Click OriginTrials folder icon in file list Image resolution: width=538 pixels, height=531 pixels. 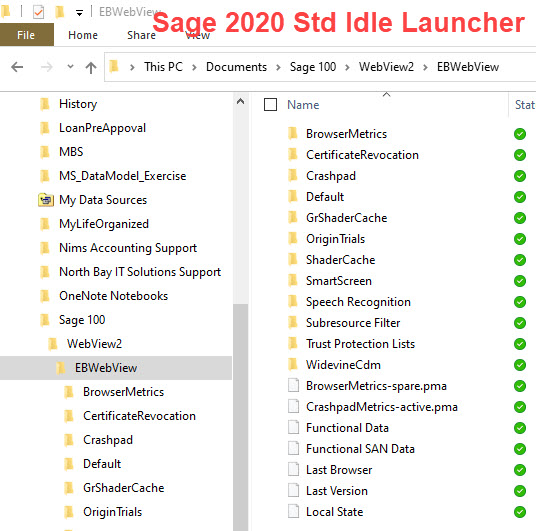tap(293, 239)
